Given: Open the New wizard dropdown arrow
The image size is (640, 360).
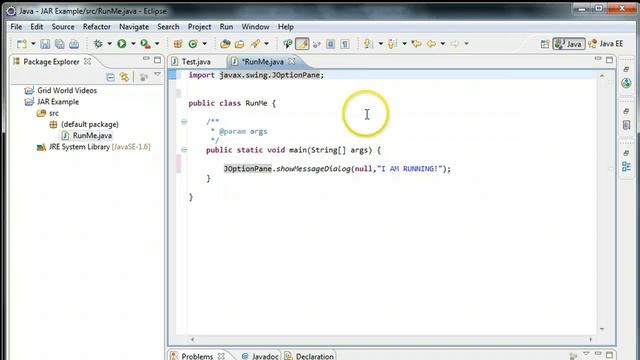Looking at the screenshot, I should [x=33, y=44].
